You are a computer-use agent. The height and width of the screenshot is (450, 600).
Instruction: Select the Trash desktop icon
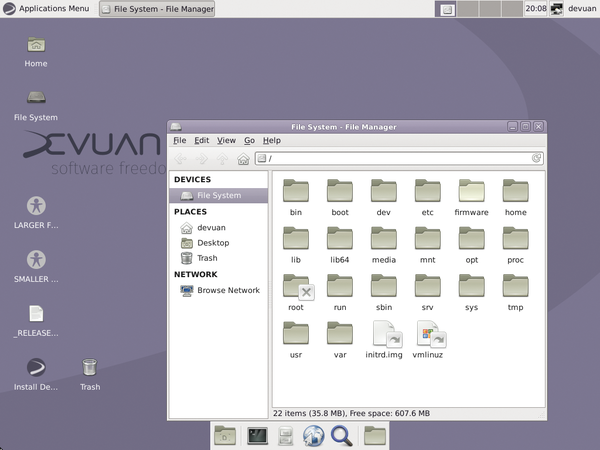point(90,375)
